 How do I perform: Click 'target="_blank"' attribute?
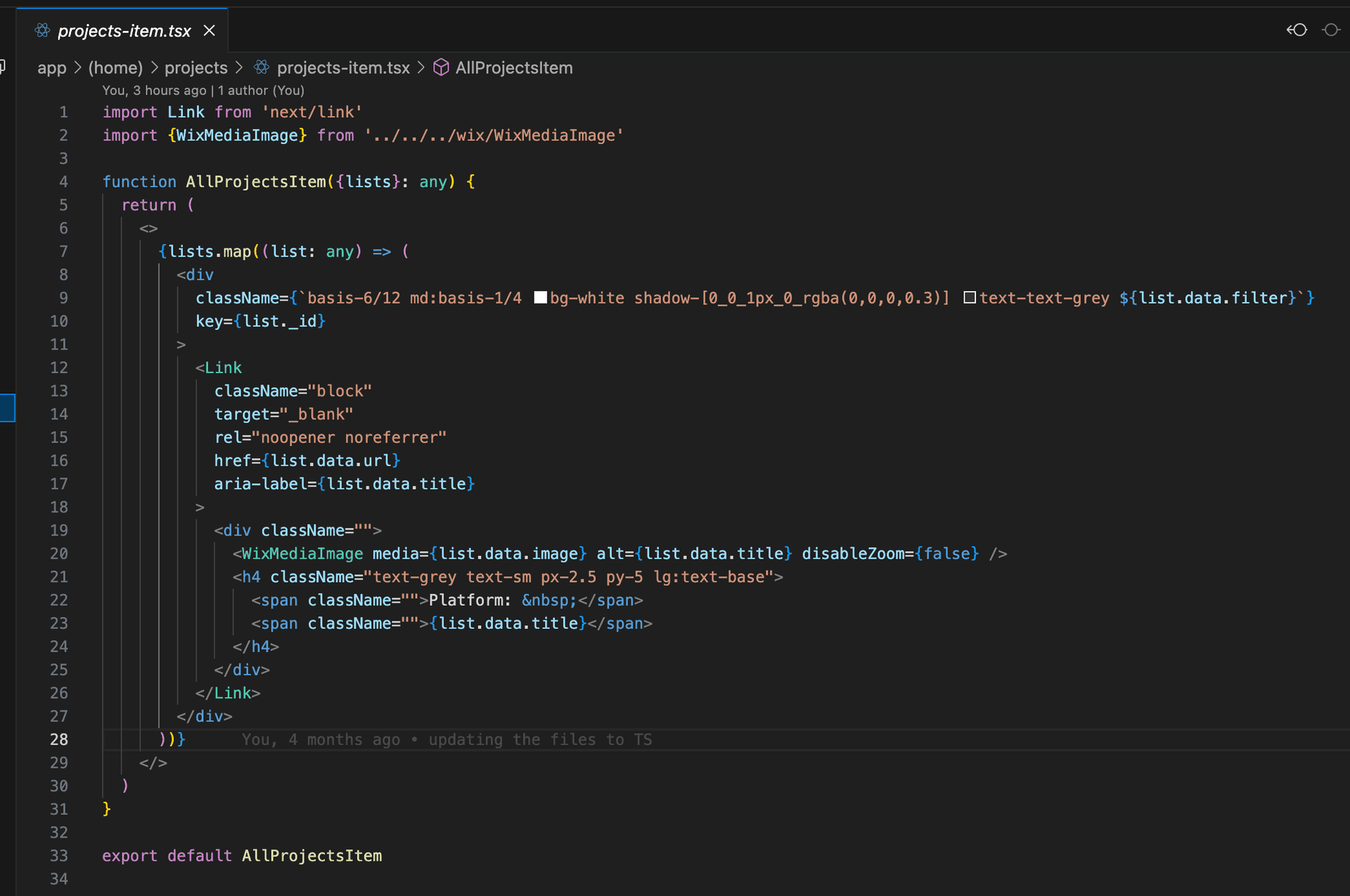(x=284, y=414)
